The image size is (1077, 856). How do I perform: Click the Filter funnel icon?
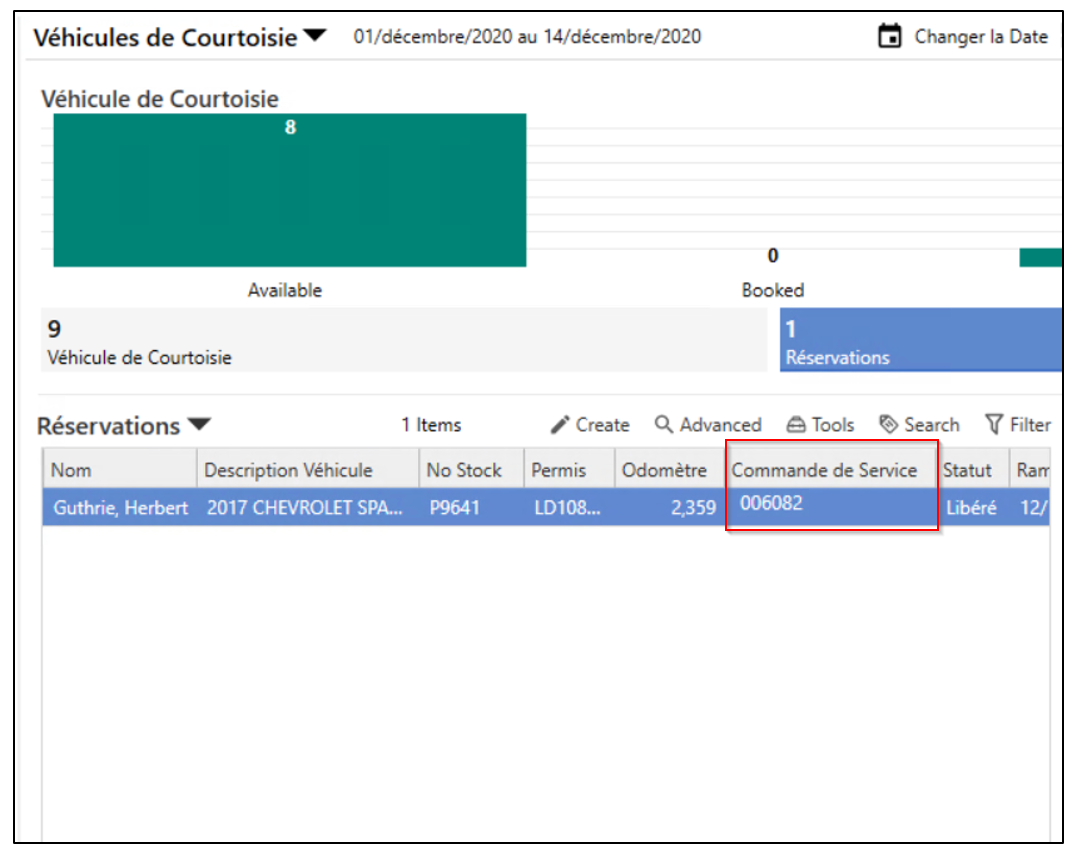tap(993, 425)
